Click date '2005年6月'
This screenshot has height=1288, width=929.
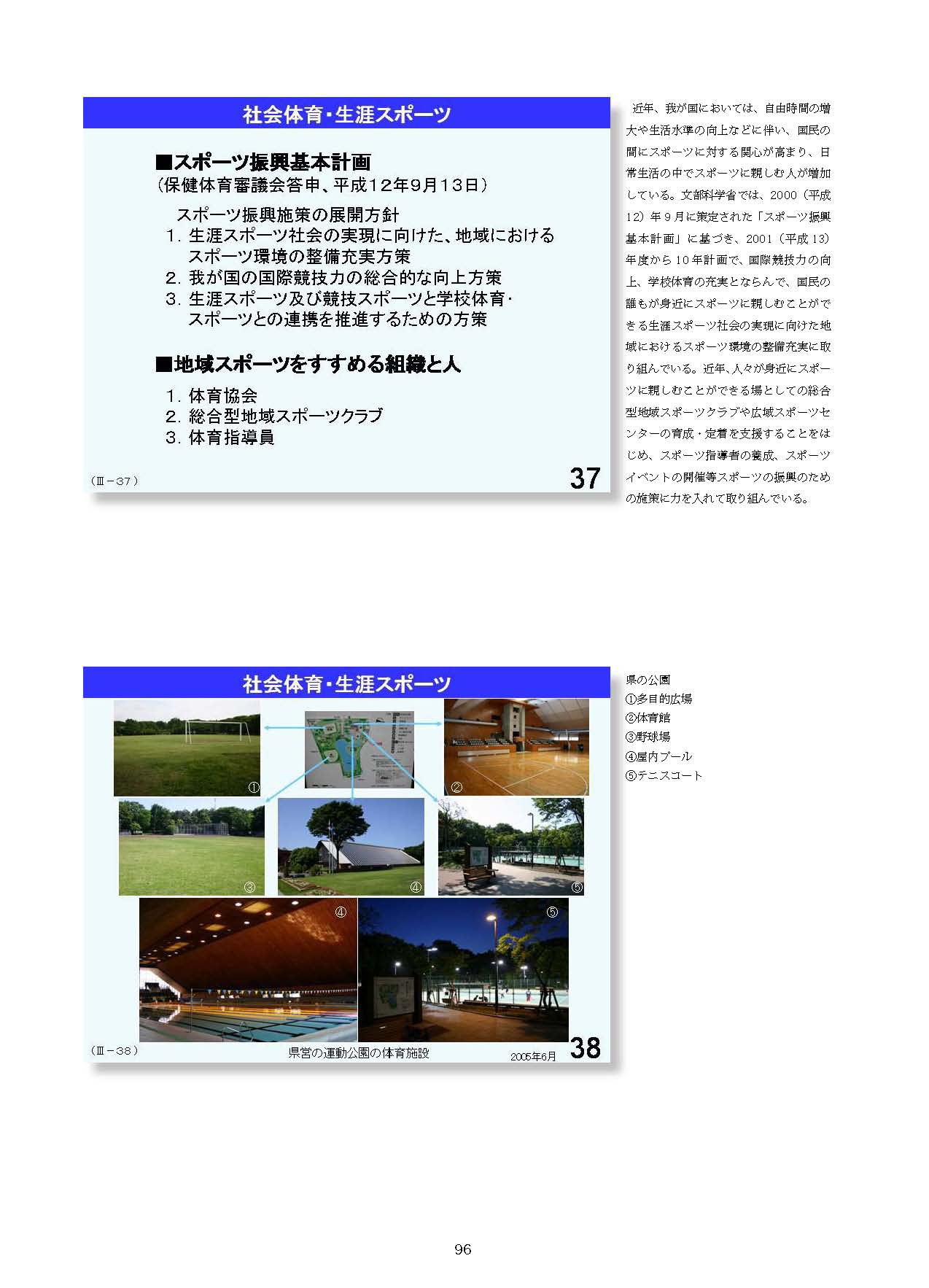(533, 1057)
